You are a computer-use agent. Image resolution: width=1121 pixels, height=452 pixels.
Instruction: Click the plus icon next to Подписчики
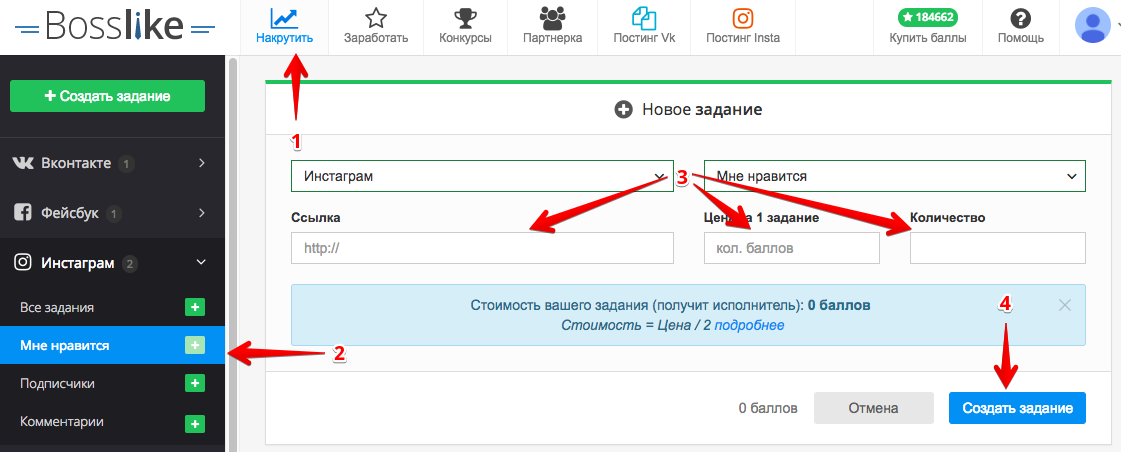(195, 383)
